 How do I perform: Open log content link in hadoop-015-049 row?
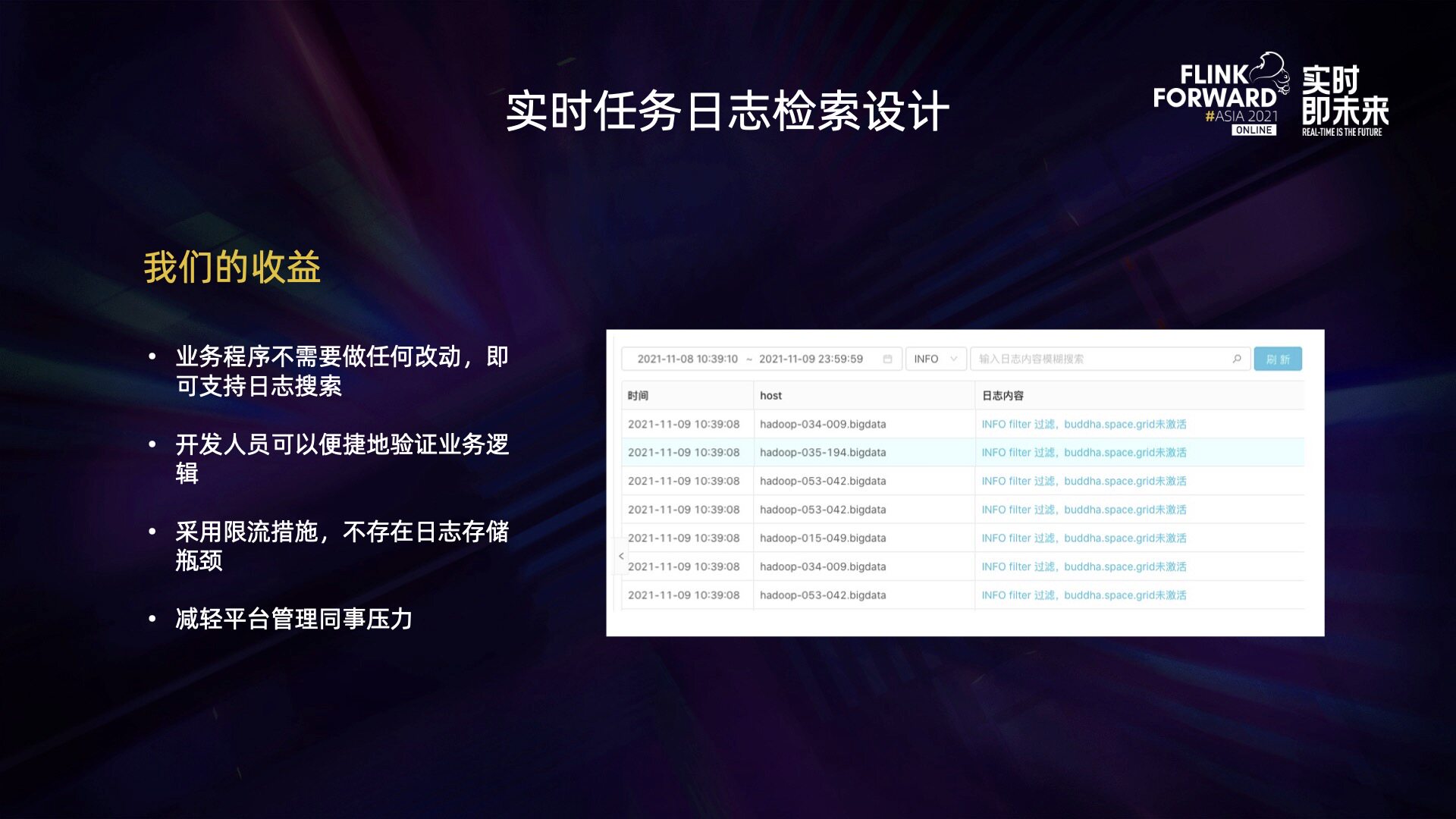pyautogui.click(x=1084, y=538)
